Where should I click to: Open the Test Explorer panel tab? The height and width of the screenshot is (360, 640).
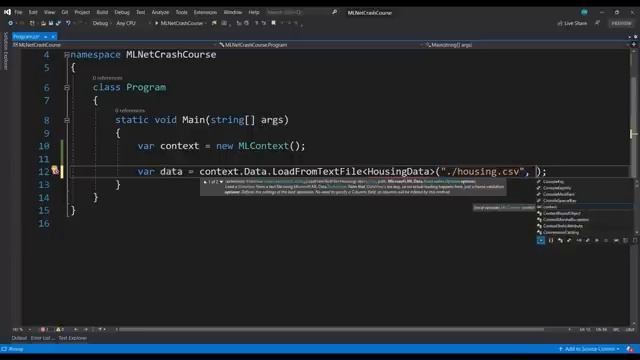tap(73, 338)
